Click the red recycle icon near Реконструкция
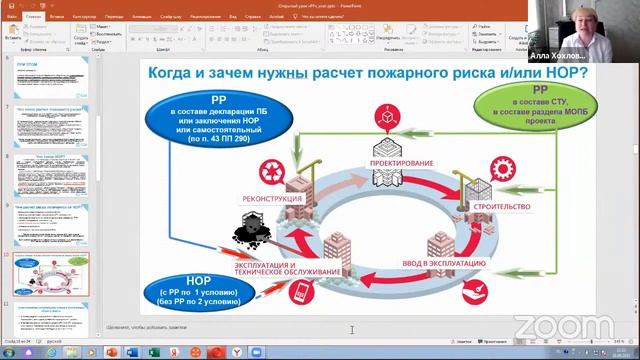 tap(271, 172)
